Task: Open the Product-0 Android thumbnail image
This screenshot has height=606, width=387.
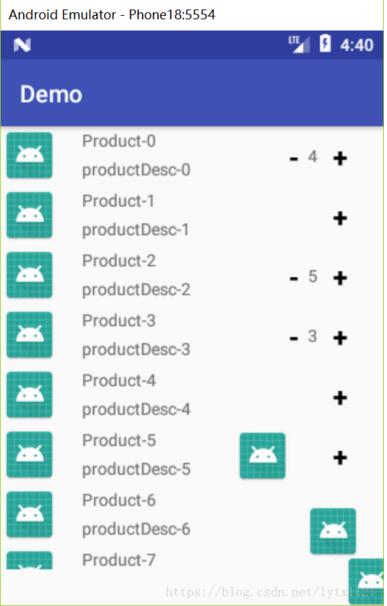Action: coord(29,155)
